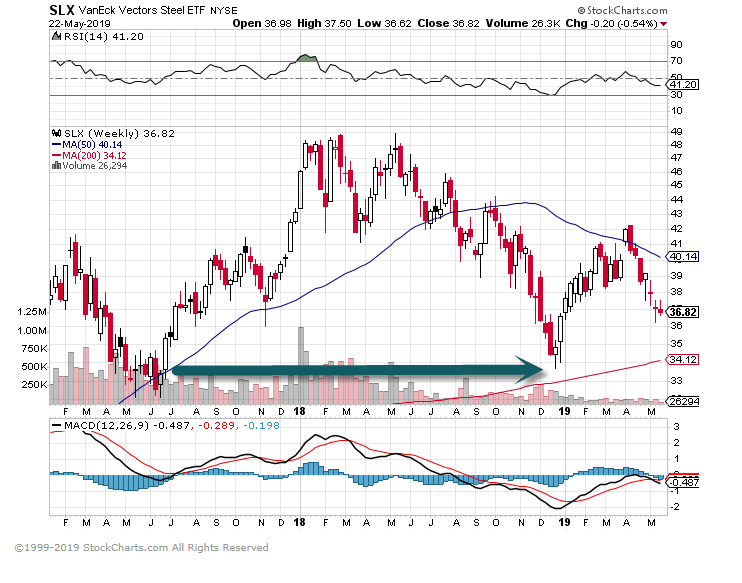Click the 500K volume axis label

pos(34,367)
